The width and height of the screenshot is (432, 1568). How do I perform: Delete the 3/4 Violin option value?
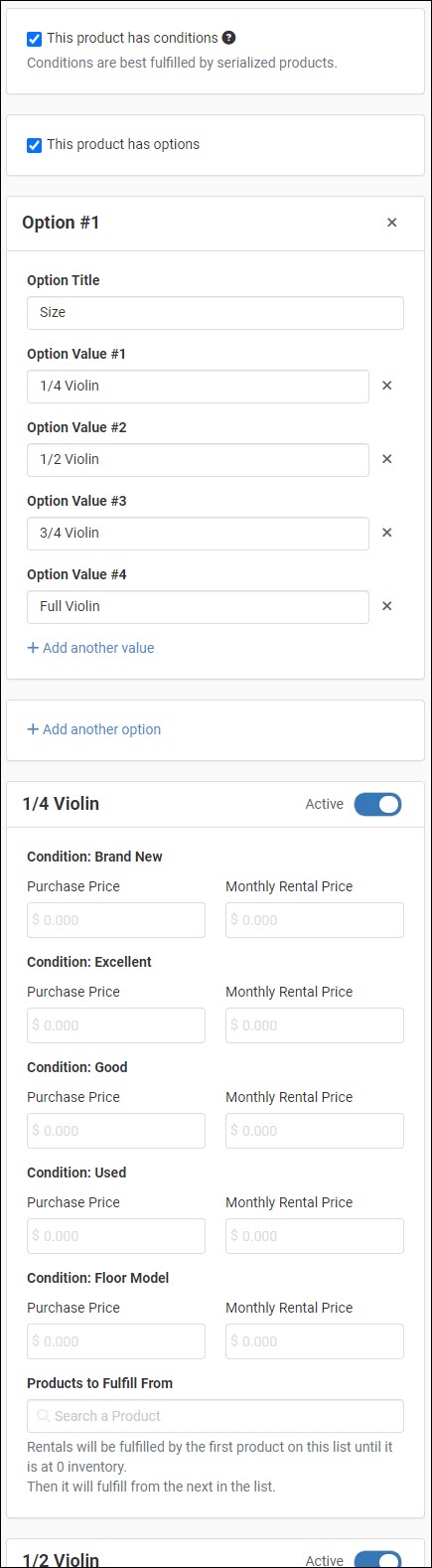click(387, 533)
